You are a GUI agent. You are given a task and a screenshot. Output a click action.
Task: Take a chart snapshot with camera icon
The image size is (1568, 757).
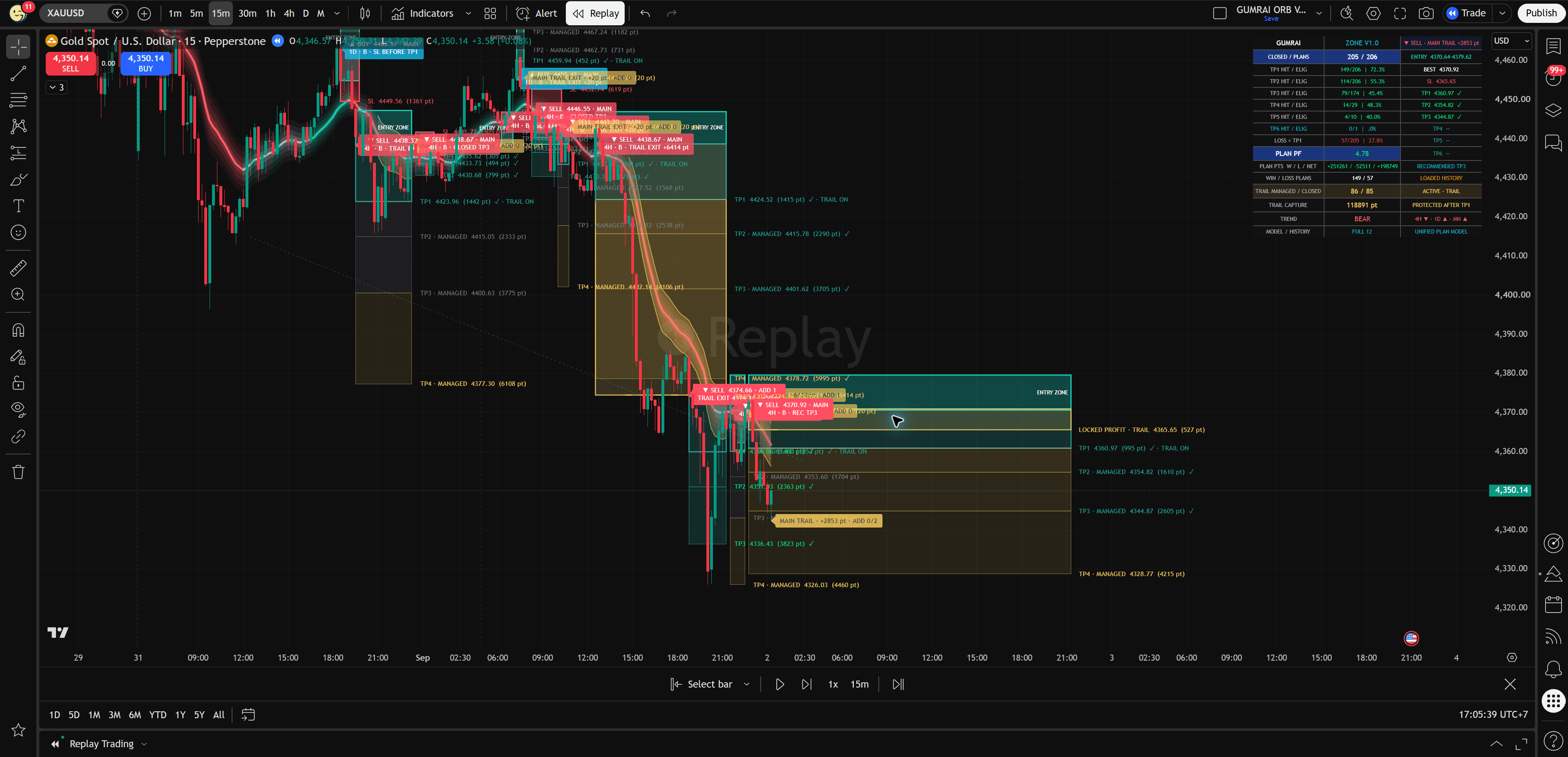pos(1425,13)
